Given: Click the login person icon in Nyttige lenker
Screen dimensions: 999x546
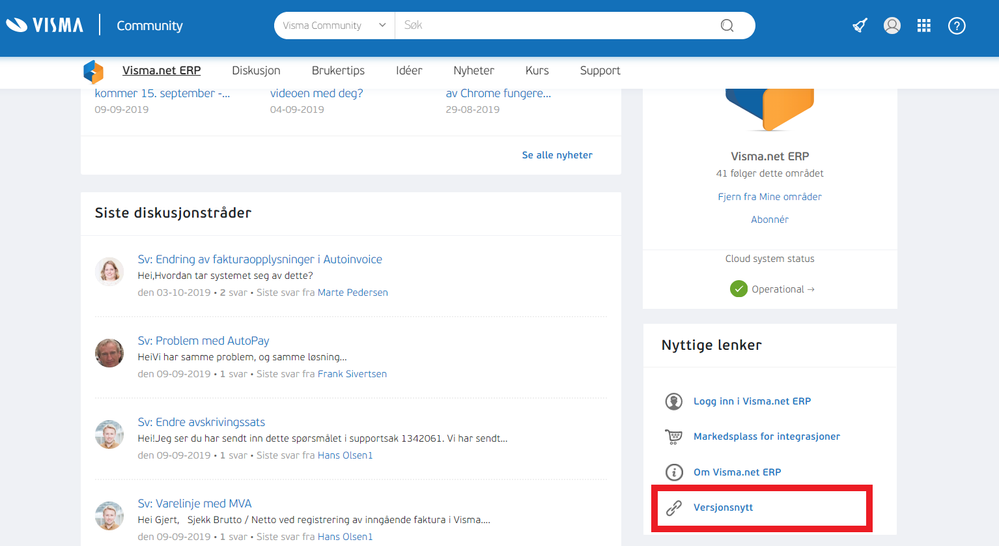Looking at the screenshot, I should (x=673, y=401).
